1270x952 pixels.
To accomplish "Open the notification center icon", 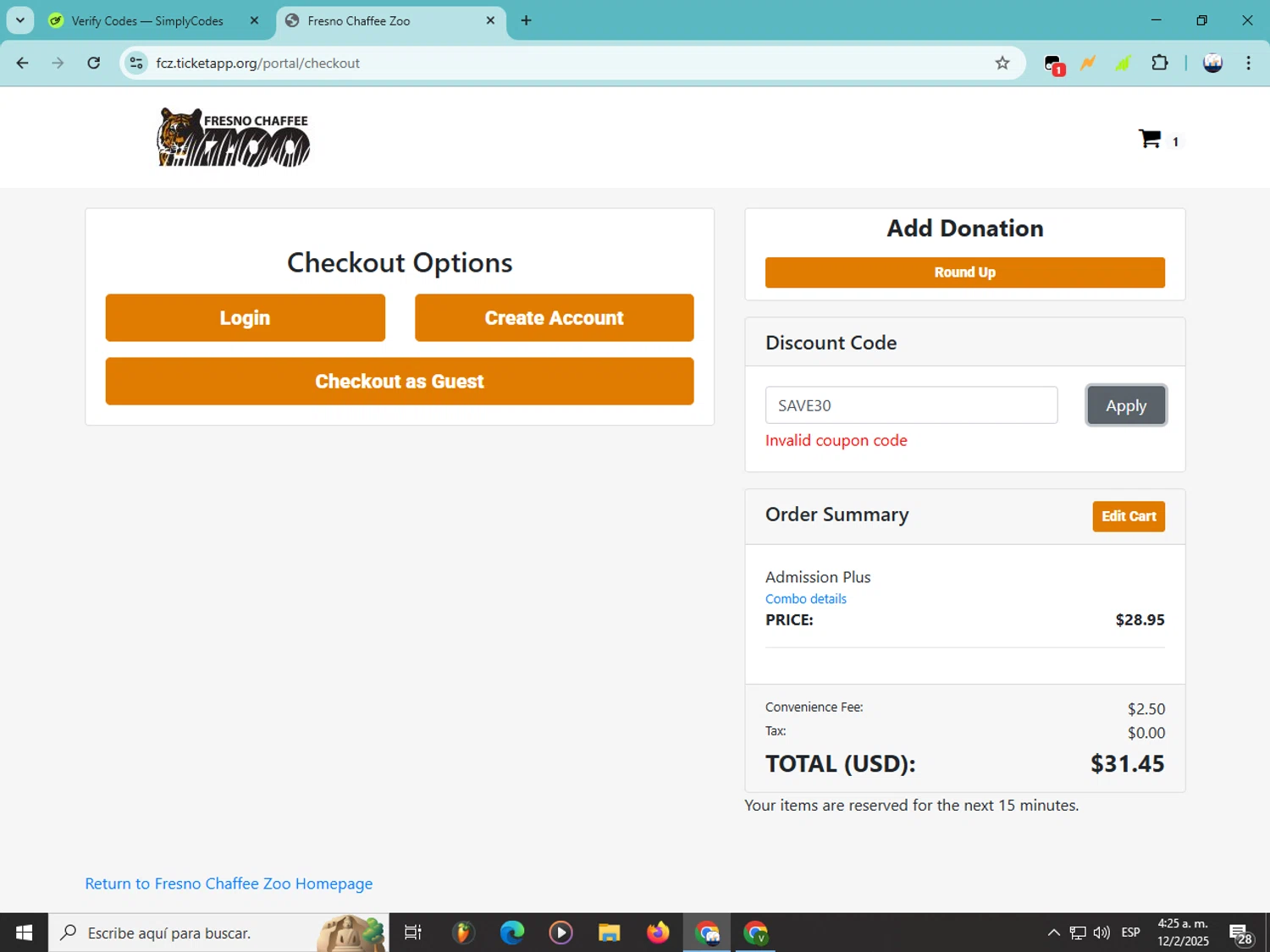I will pyautogui.click(x=1241, y=933).
